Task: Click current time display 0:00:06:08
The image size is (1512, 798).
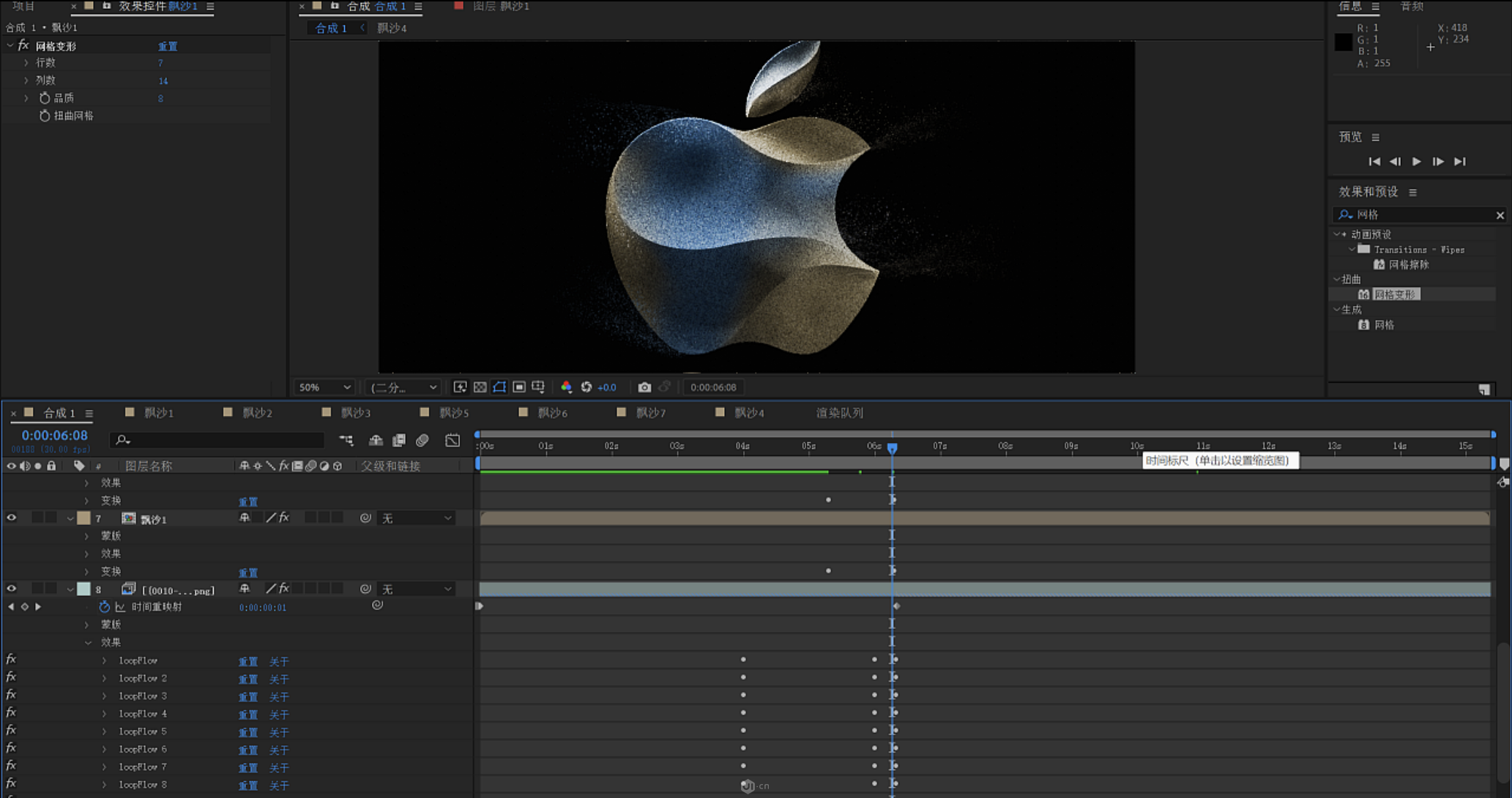Action: [54, 436]
